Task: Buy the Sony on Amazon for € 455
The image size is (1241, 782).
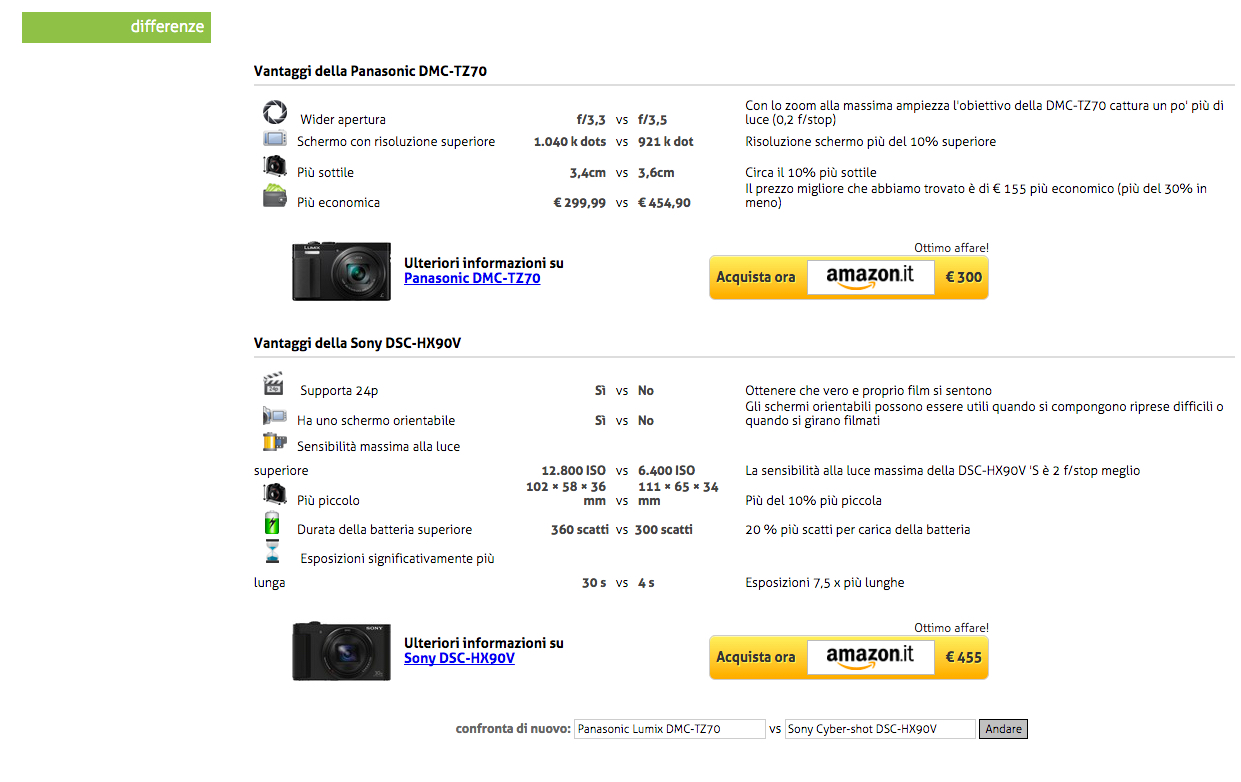Action: tap(848, 657)
